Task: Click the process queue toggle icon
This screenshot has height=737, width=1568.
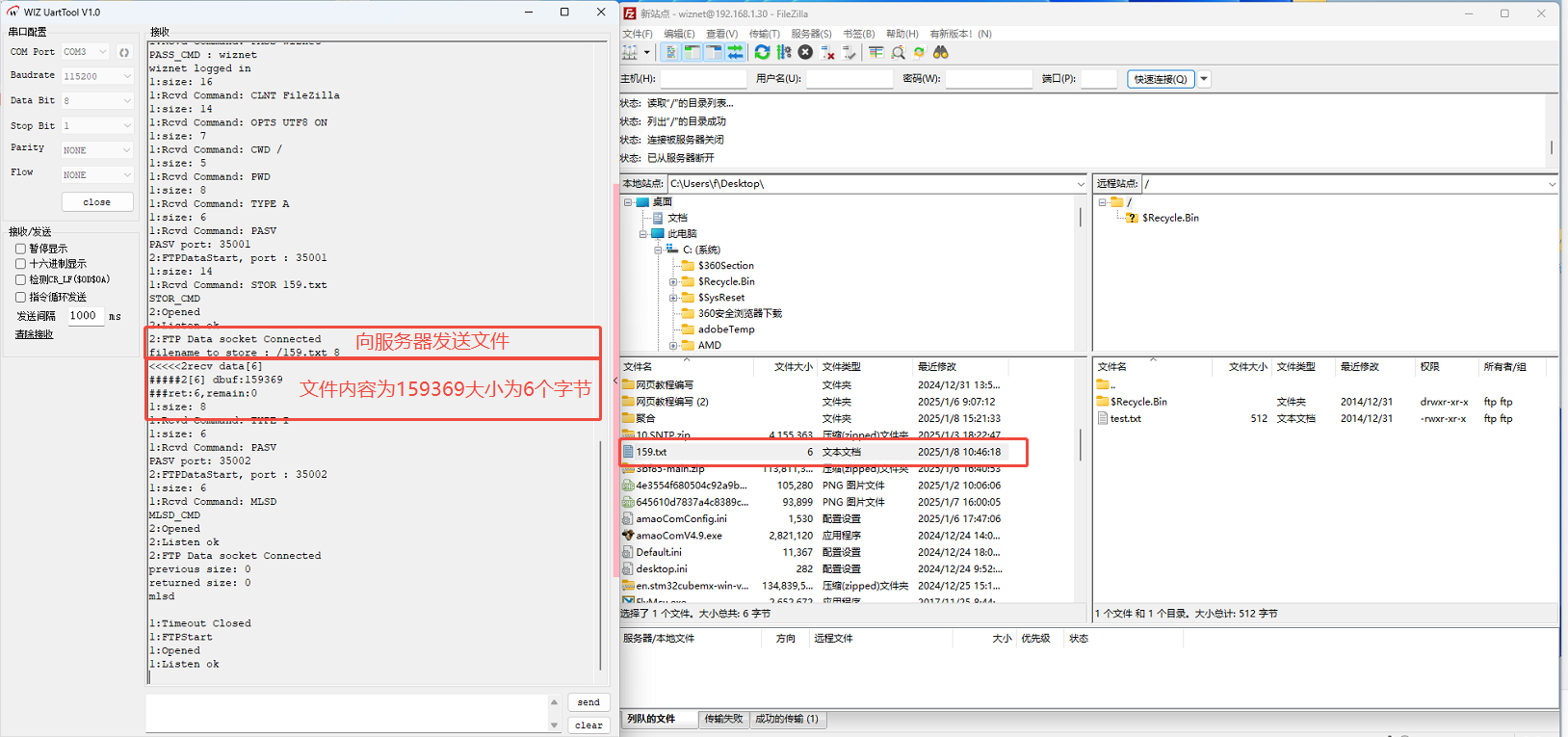Action: 784,53
